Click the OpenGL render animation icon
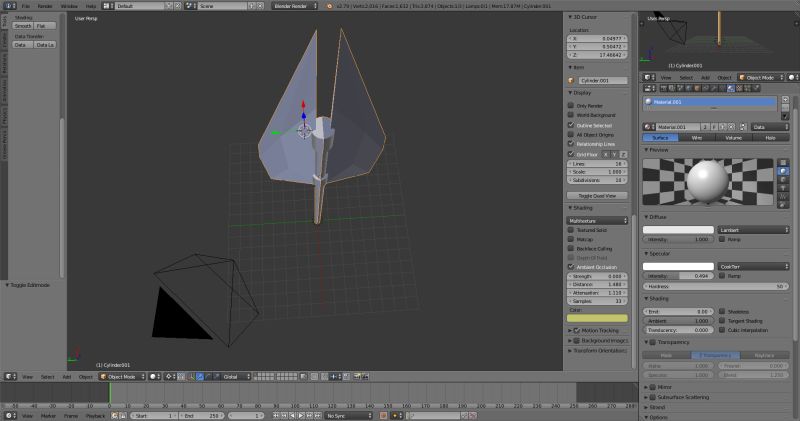 coord(365,377)
